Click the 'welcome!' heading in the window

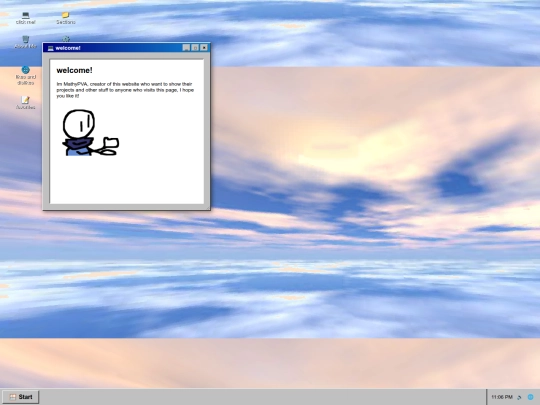[74, 70]
